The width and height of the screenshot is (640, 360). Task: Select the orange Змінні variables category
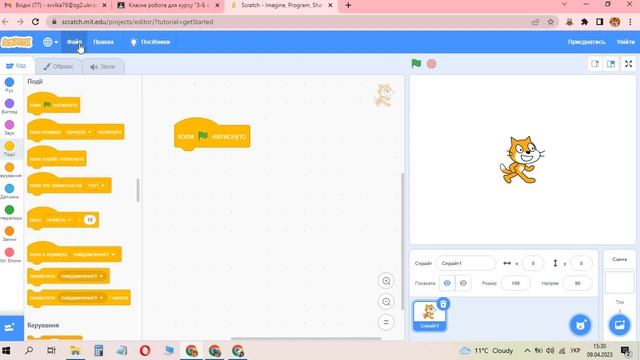(9, 234)
